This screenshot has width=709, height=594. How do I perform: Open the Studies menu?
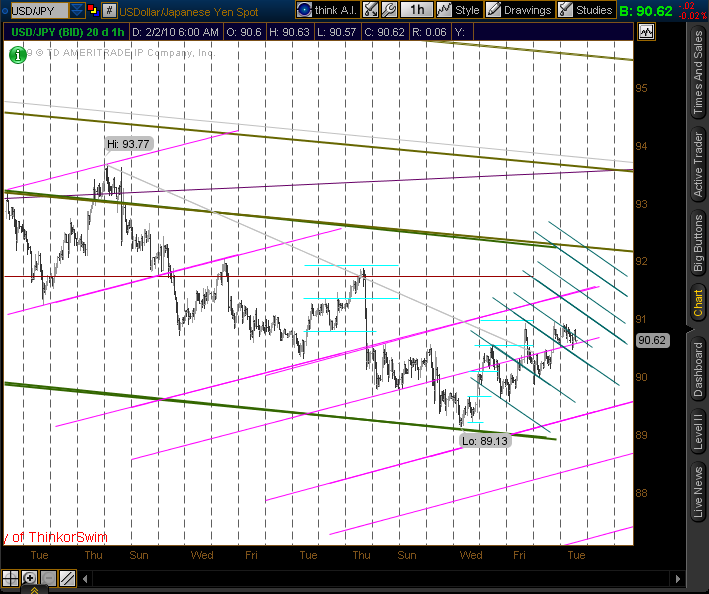pos(586,9)
